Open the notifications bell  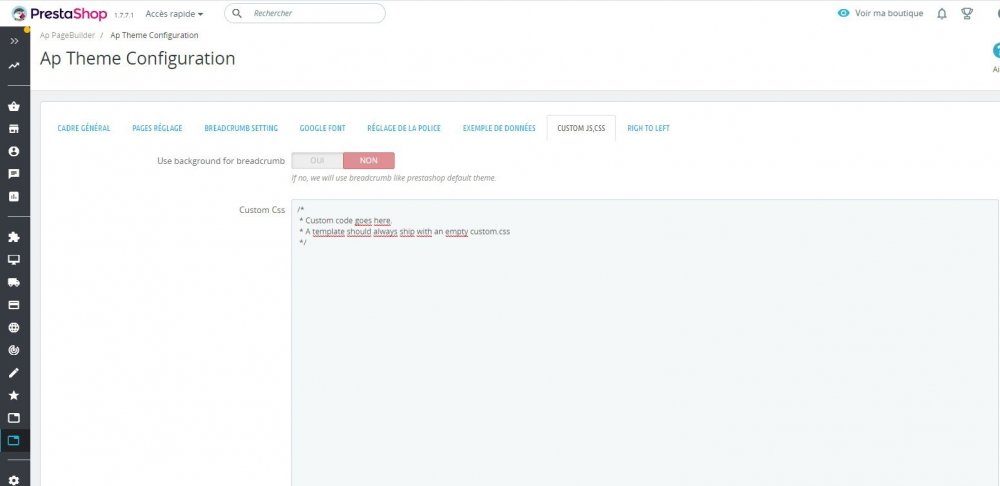click(941, 13)
